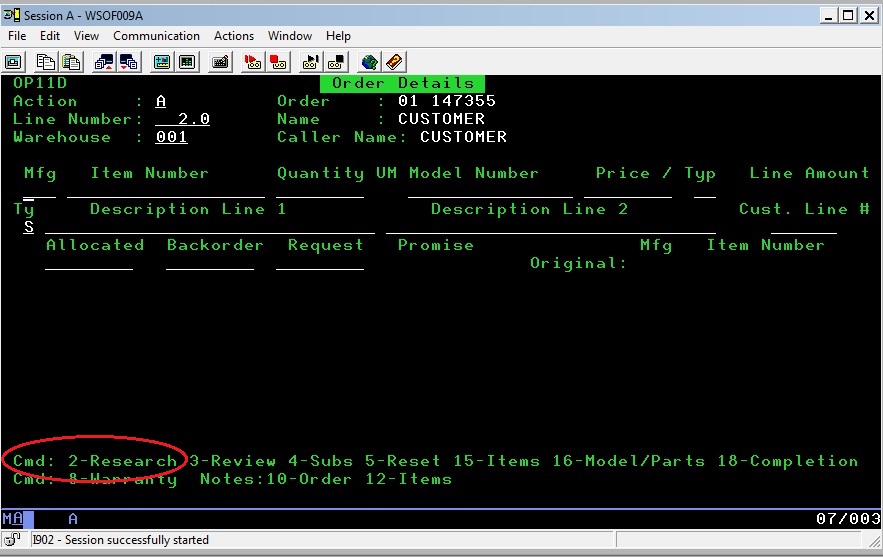The image size is (883, 557).
Task: Click the Item Number input field
Action: [x=165, y=191]
